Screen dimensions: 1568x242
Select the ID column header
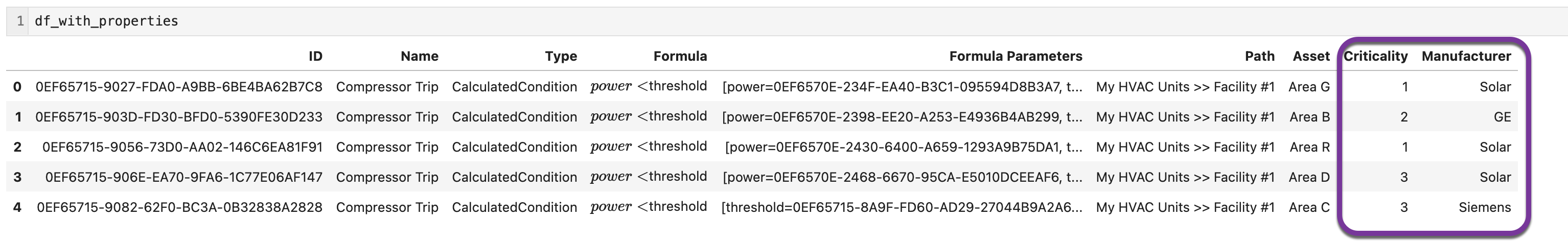(x=315, y=57)
